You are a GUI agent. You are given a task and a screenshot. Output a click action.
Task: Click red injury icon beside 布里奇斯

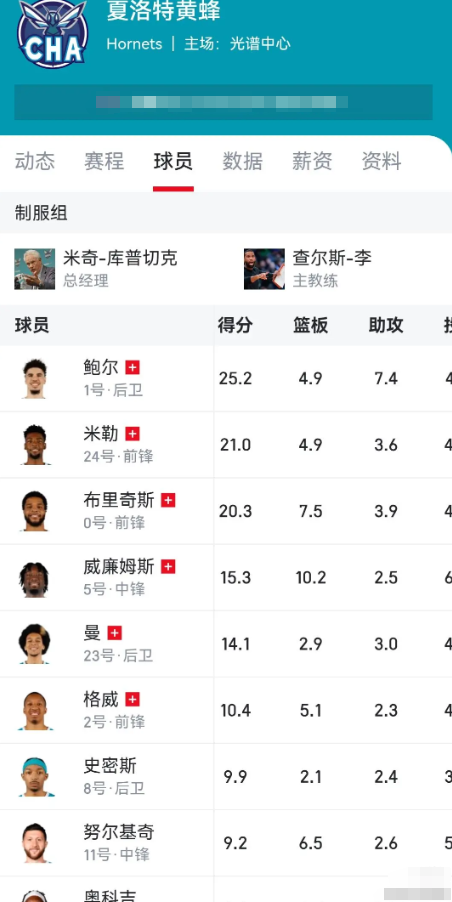coord(168,500)
